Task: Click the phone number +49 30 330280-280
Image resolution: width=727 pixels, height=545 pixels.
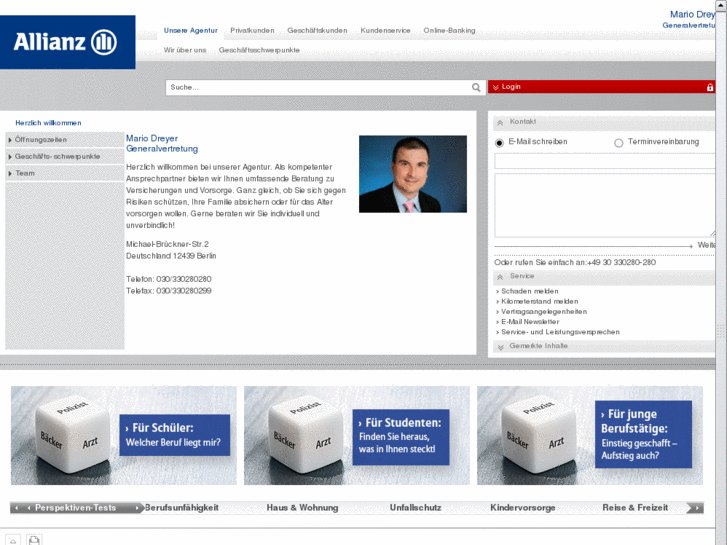Action: pyautogui.click(x=621, y=263)
